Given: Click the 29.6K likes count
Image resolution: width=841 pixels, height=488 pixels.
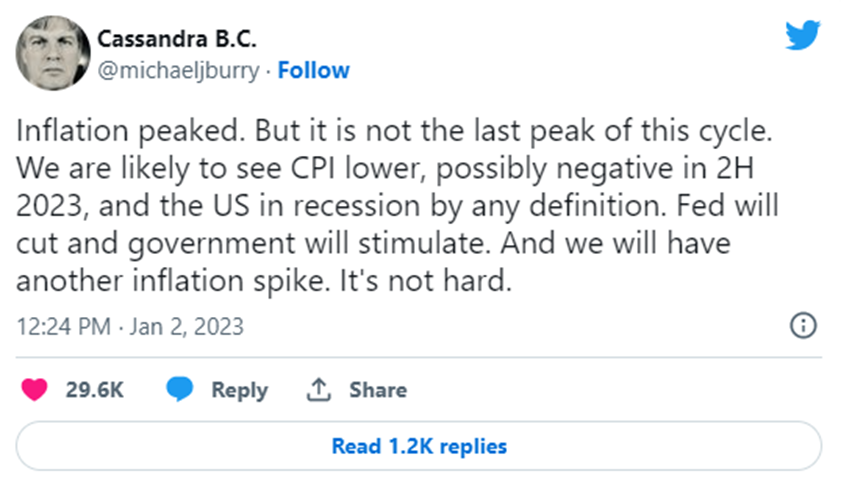Looking at the screenshot, I should tap(94, 390).
